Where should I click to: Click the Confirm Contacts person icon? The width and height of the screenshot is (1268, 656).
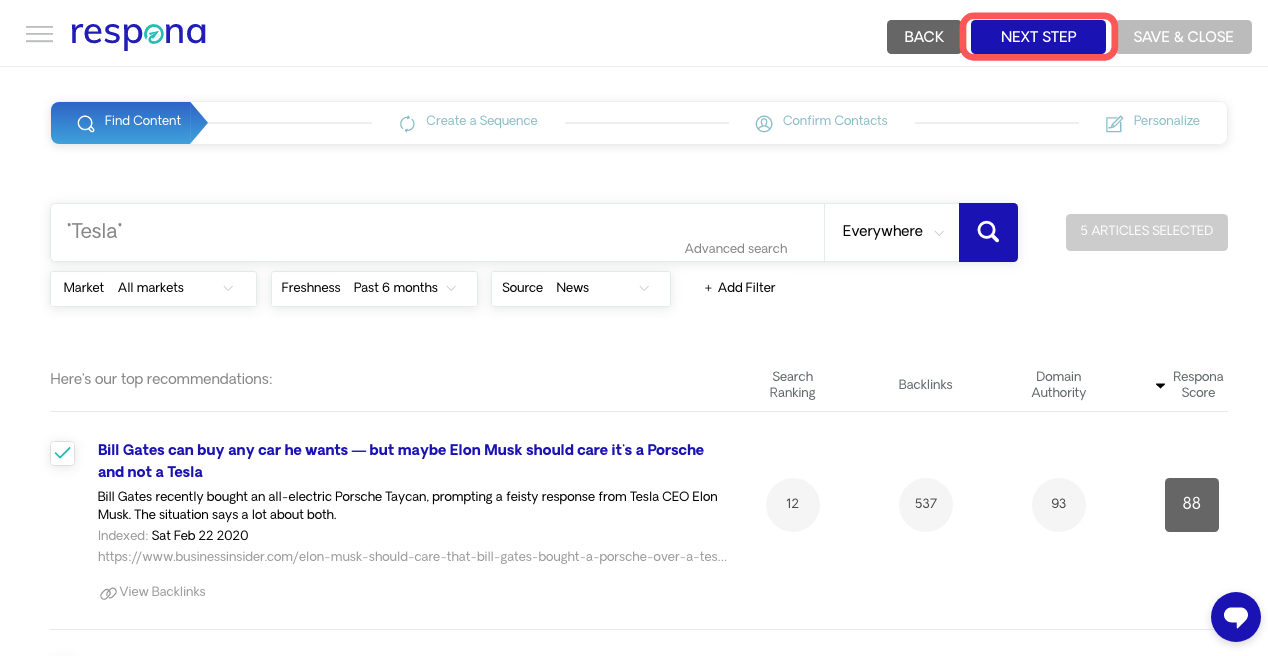point(764,123)
